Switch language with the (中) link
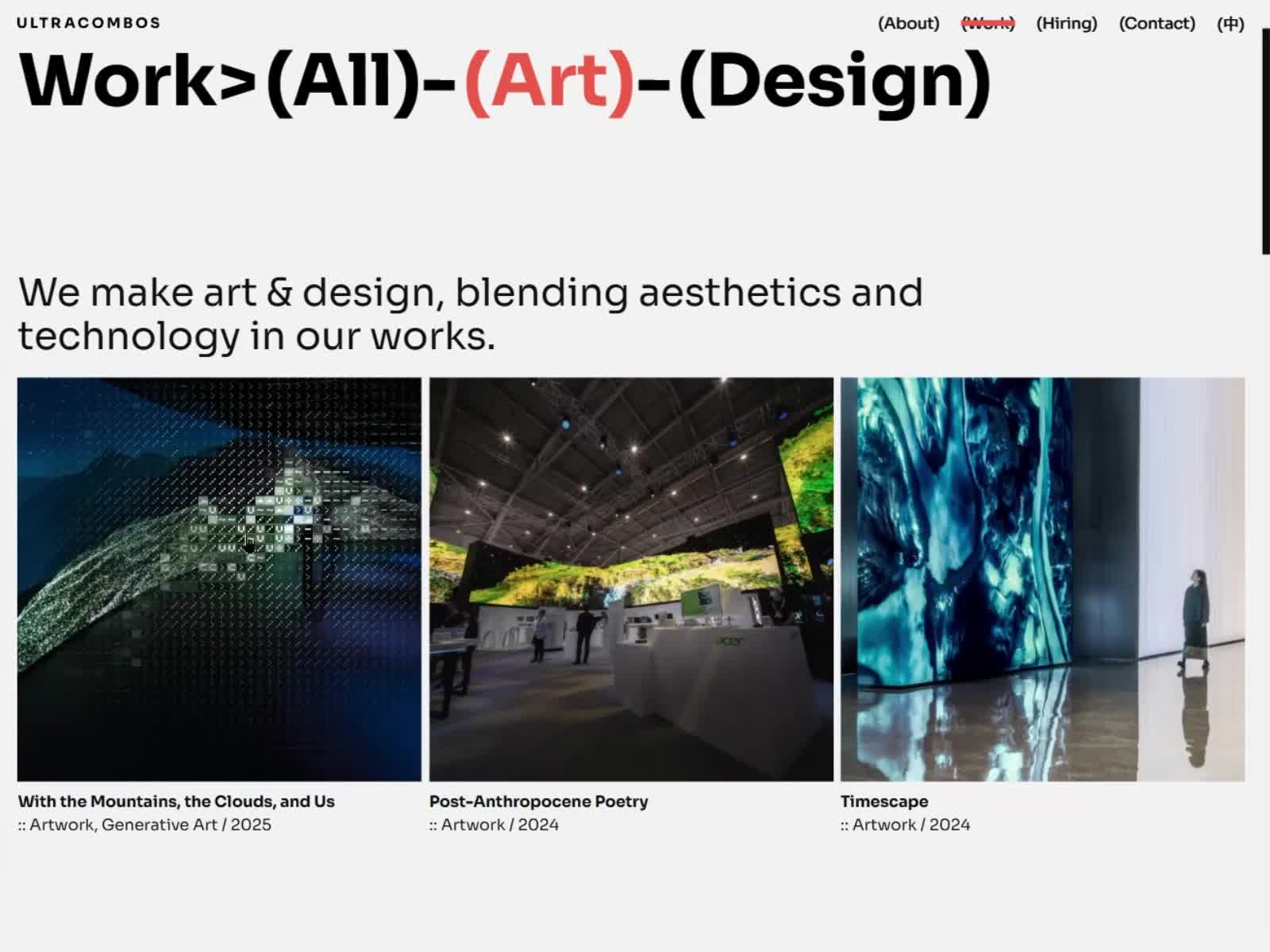1270x952 pixels. tap(1230, 24)
